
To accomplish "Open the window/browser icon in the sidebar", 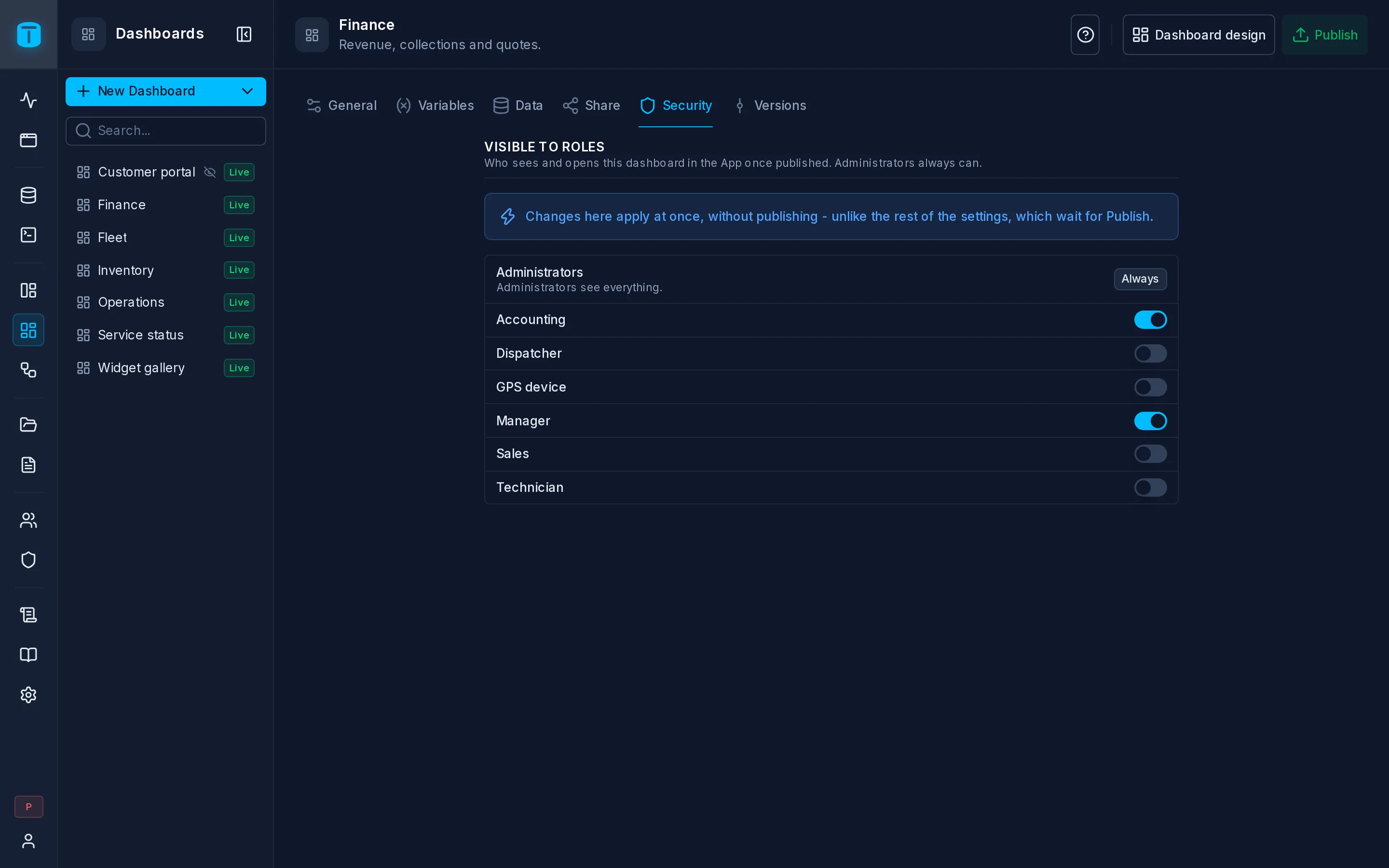I will tap(28, 140).
